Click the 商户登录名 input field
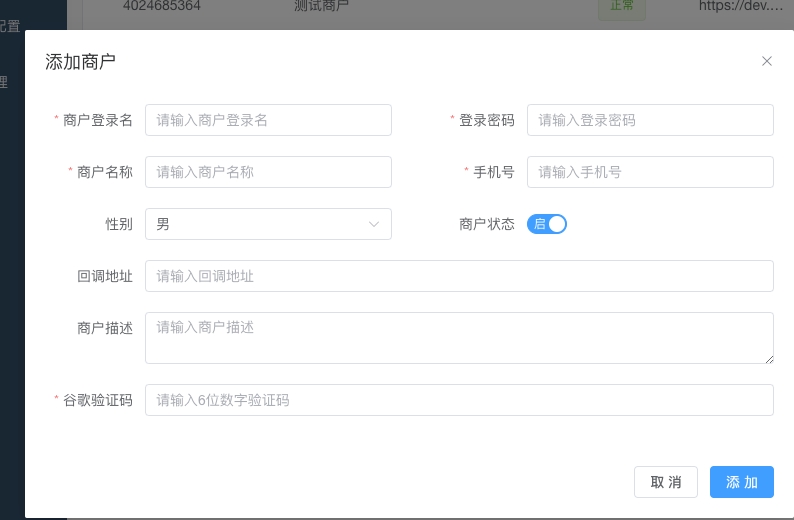Screen dimensions: 794x520 pos(268,120)
